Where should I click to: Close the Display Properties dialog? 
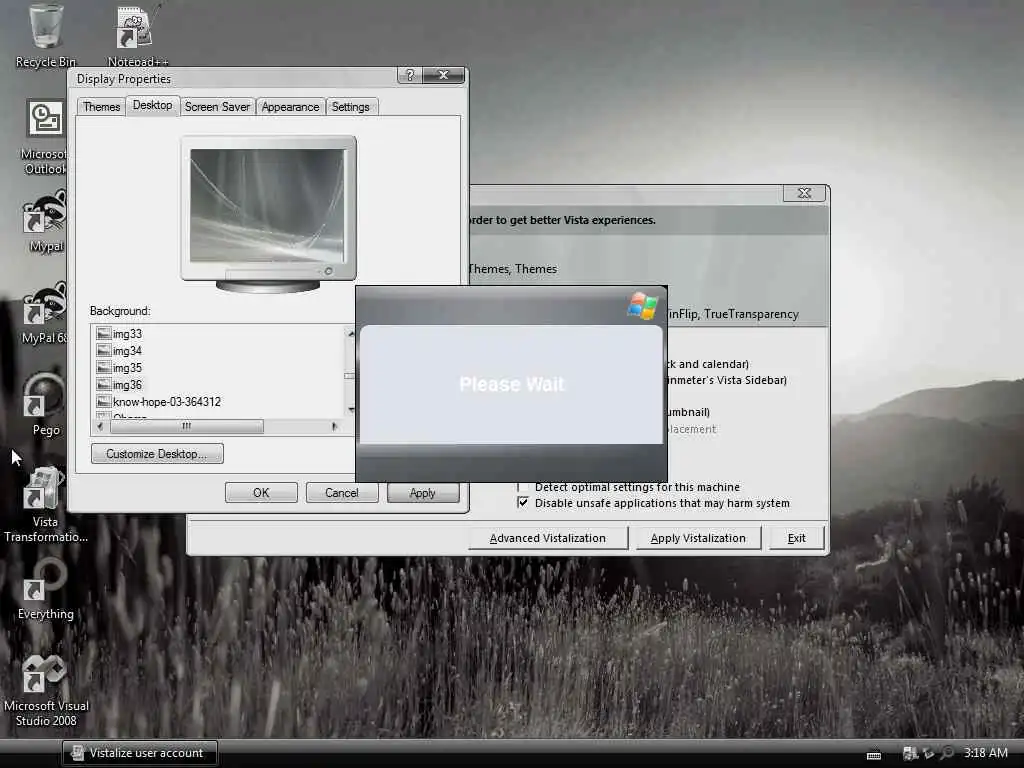[x=443, y=75]
